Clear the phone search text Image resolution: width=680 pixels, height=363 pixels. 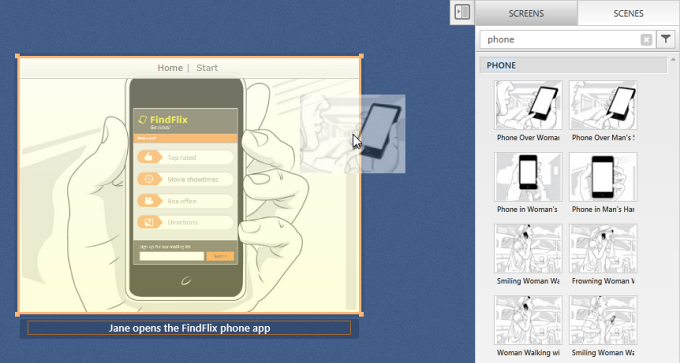[646, 40]
